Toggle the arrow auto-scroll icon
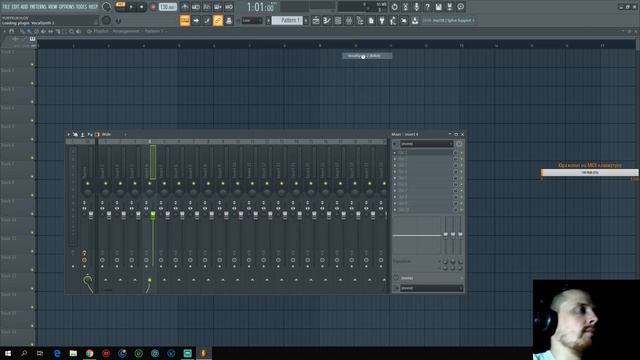Viewport: 640px width, 360px height. pyautogui.click(x=196, y=20)
